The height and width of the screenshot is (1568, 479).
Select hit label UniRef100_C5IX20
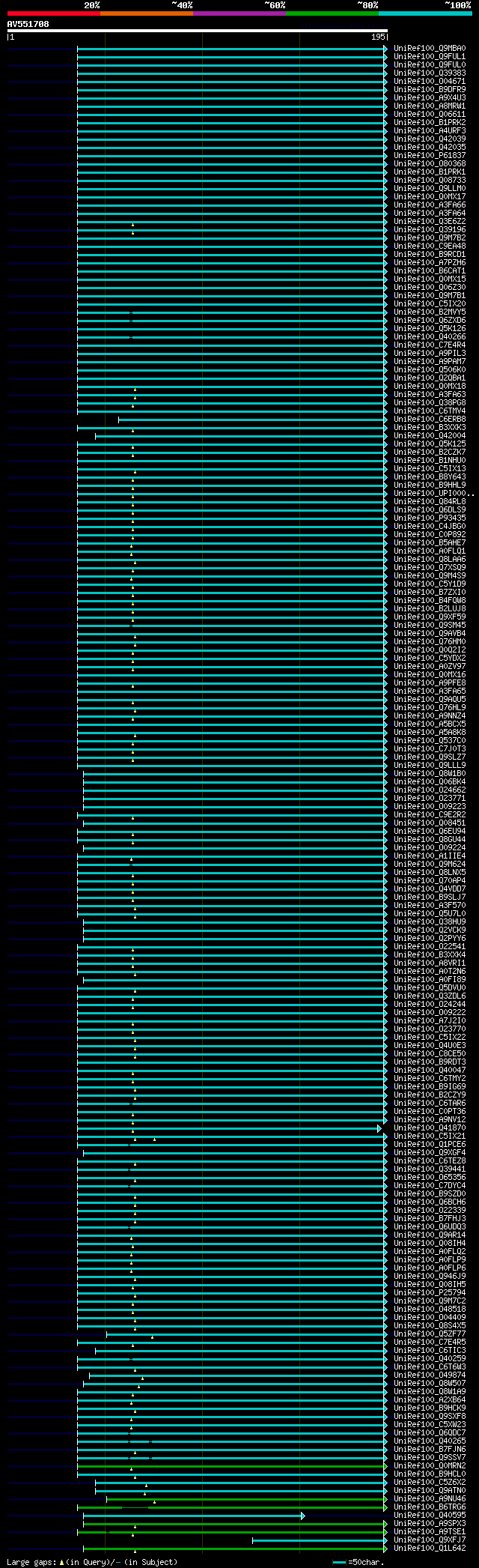[x=430, y=303]
